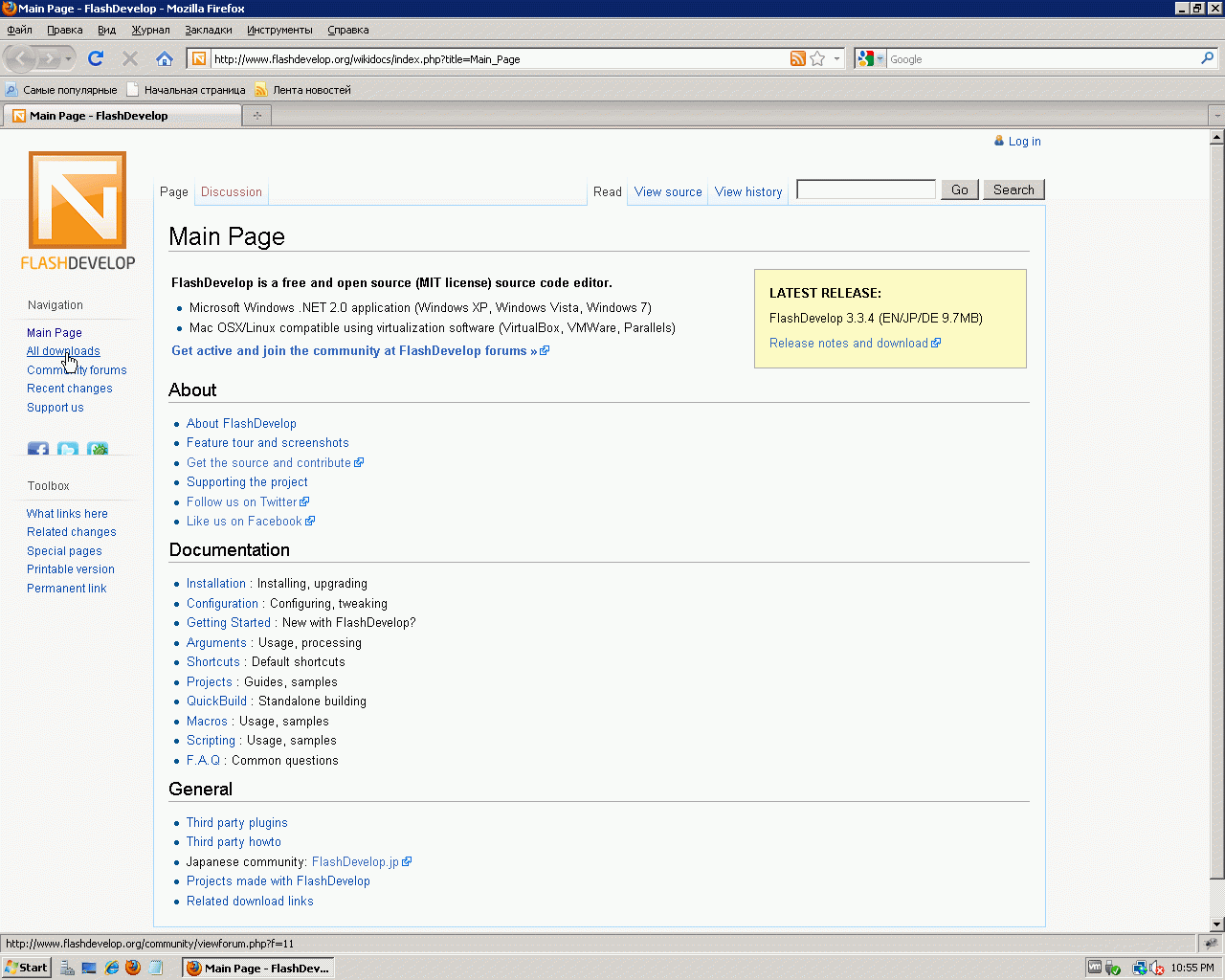Viewport: 1225px width, 980px height.
Task: Open the Правка menu
Action: [64, 30]
